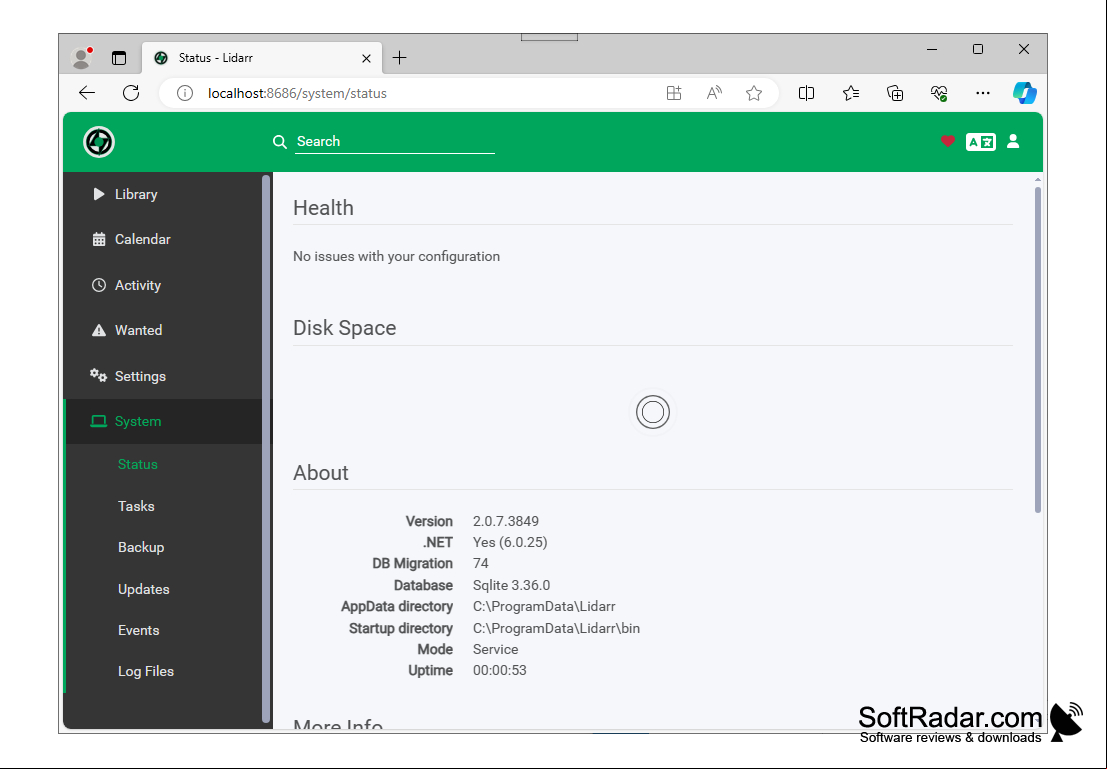
Task: Go back with the browser back arrow
Action: [87, 93]
